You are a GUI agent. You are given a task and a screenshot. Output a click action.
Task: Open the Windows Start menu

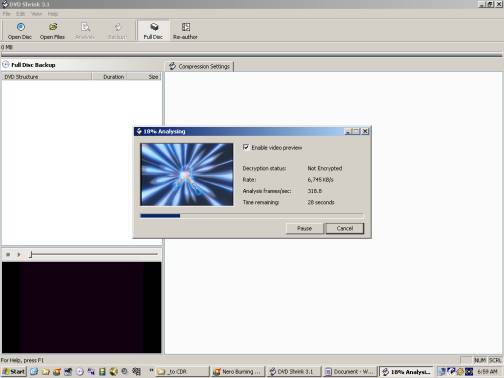point(14,371)
